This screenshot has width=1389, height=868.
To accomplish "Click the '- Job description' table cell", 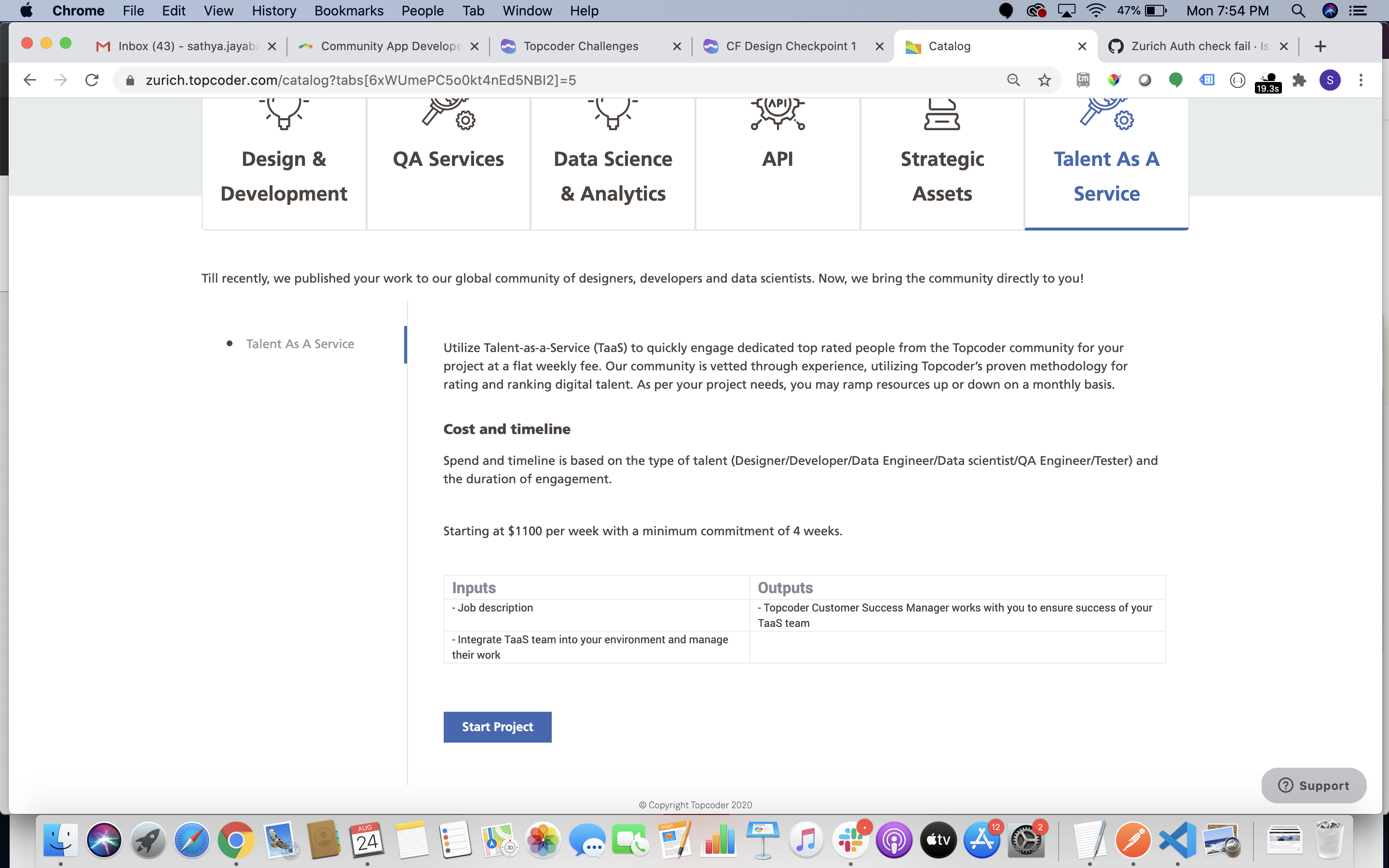I will point(597,615).
